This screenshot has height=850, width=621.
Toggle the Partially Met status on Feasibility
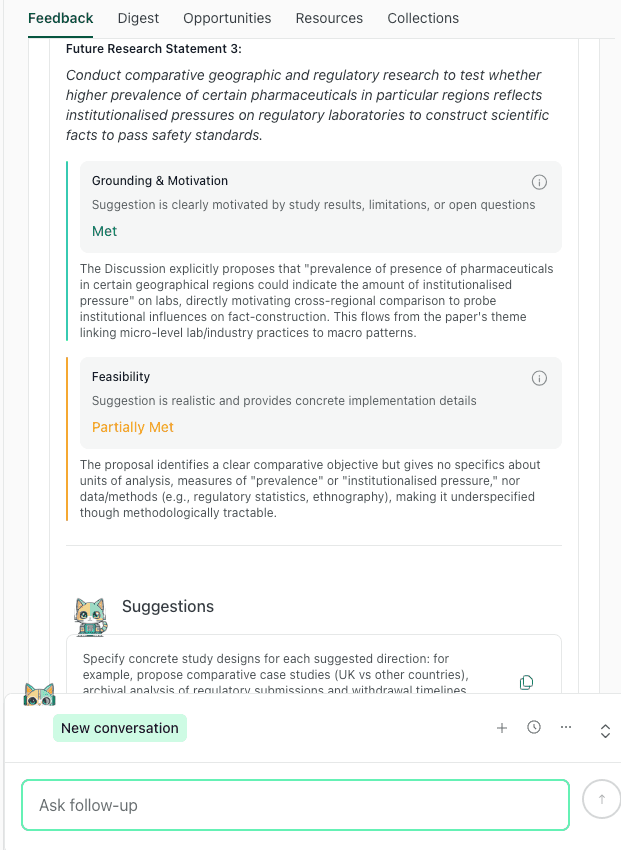[x=133, y=427]
